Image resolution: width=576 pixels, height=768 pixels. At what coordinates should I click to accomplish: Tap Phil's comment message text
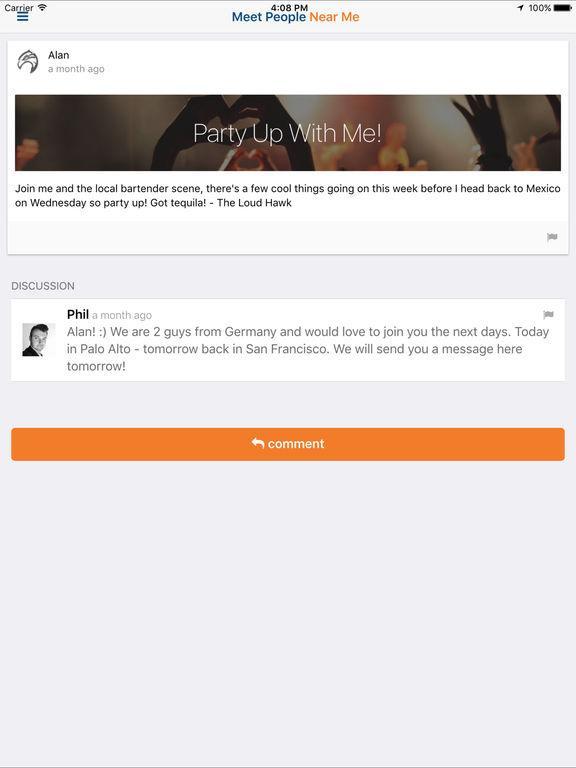point(308,349)
